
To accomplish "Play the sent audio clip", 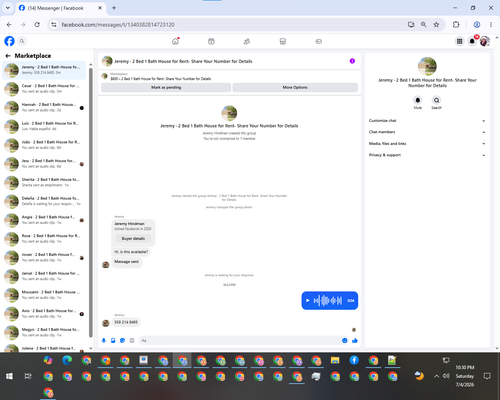I will pos(308,301).
